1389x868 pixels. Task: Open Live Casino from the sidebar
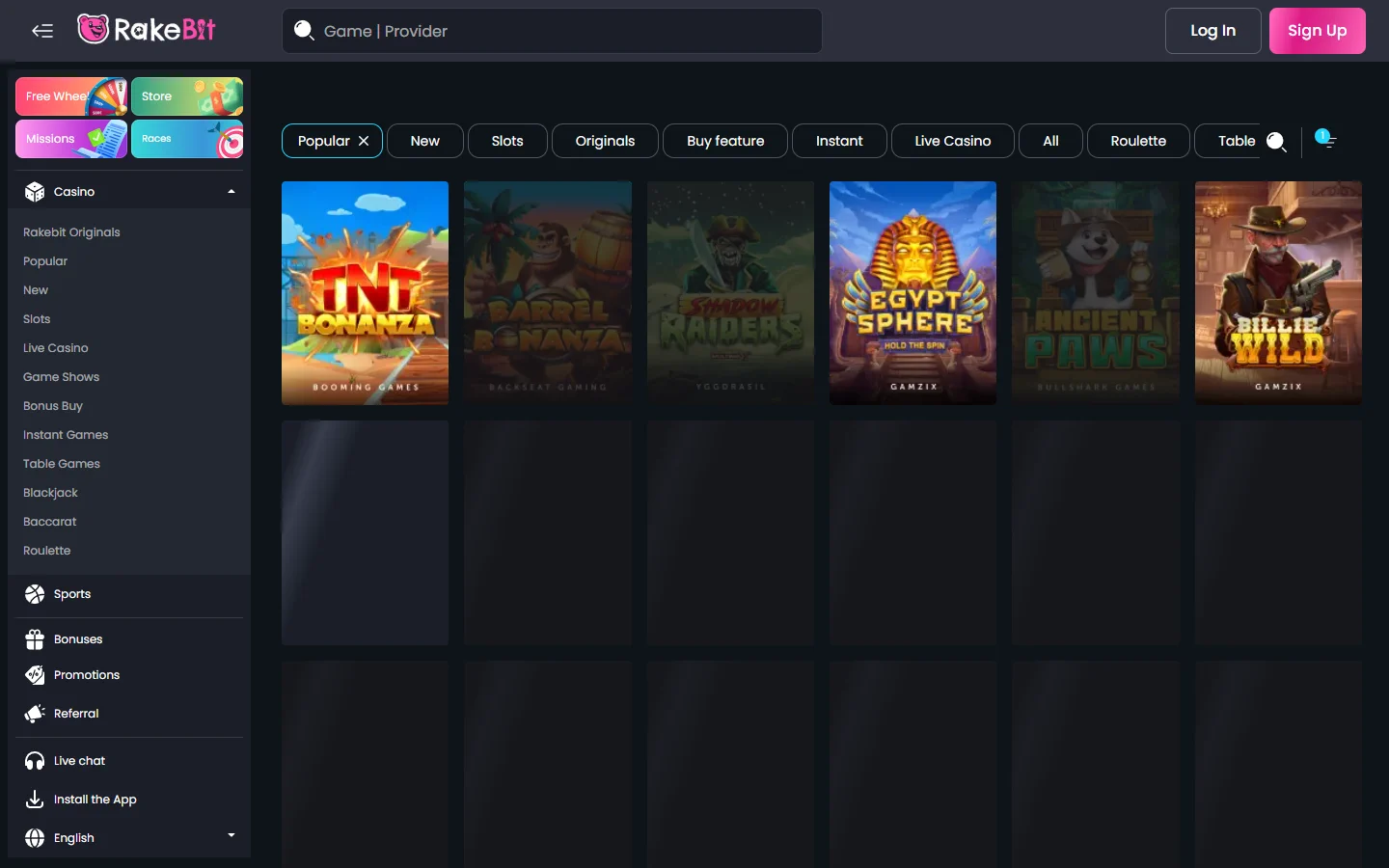pyautogui.click(x=56, y=348)
